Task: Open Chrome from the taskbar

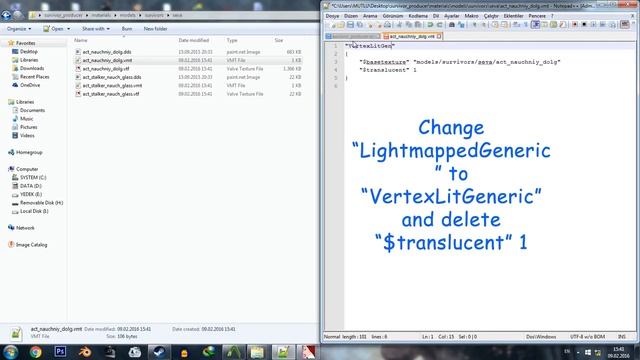Action: click(x=36, y=352)
